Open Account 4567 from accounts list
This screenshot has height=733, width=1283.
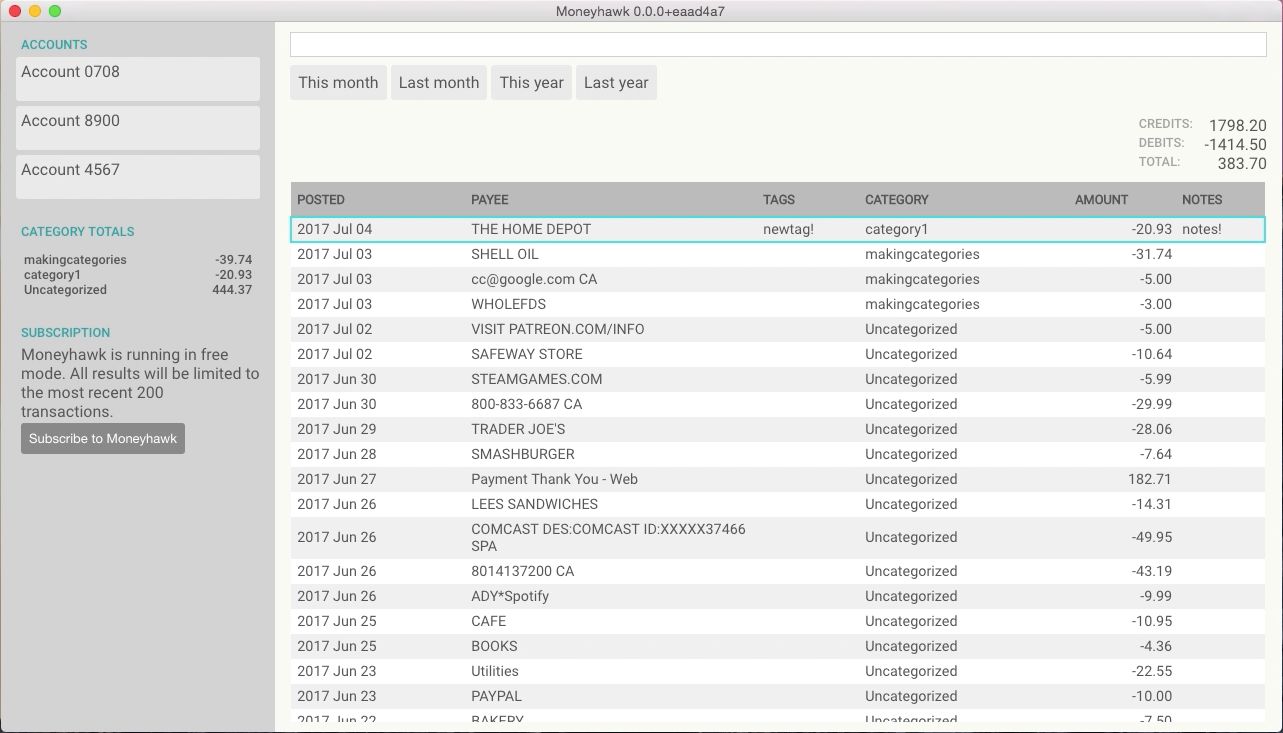[x=138, y=176]
